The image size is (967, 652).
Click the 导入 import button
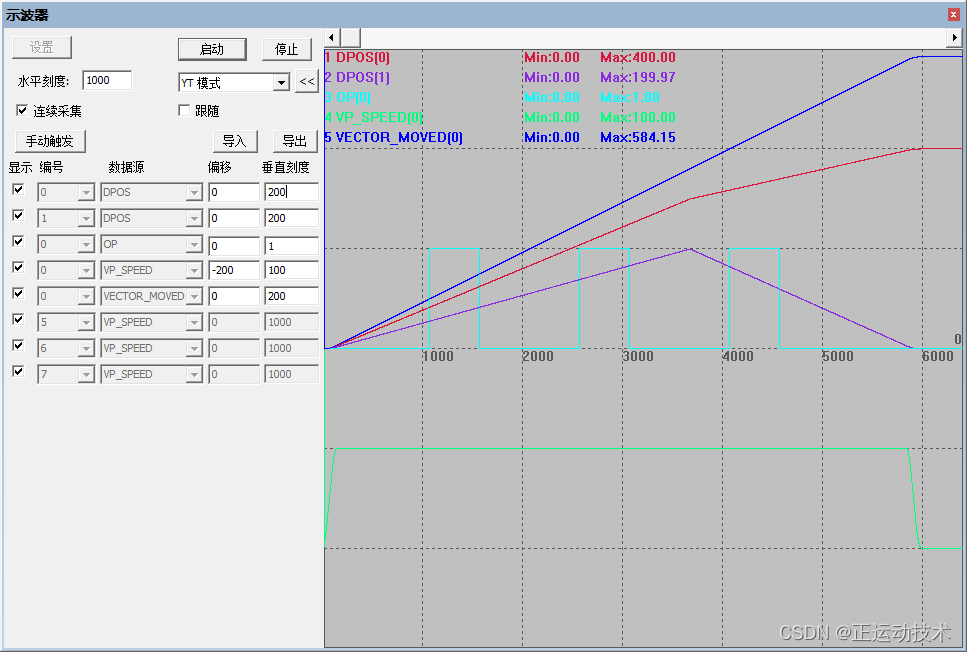235,141
